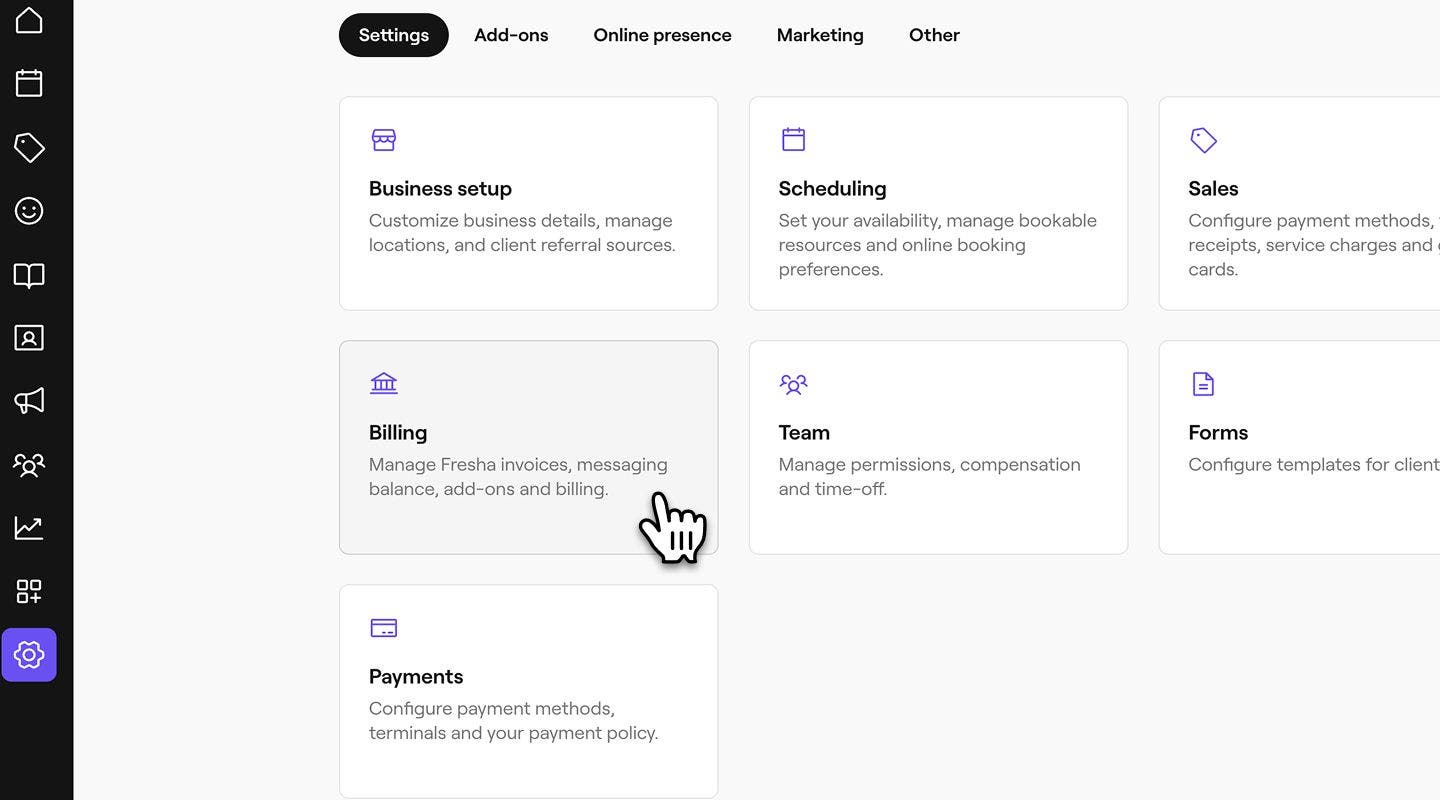This screenshot has height=800, width=1440.
Task: Open the Business setup card
Action: [528, 204]
